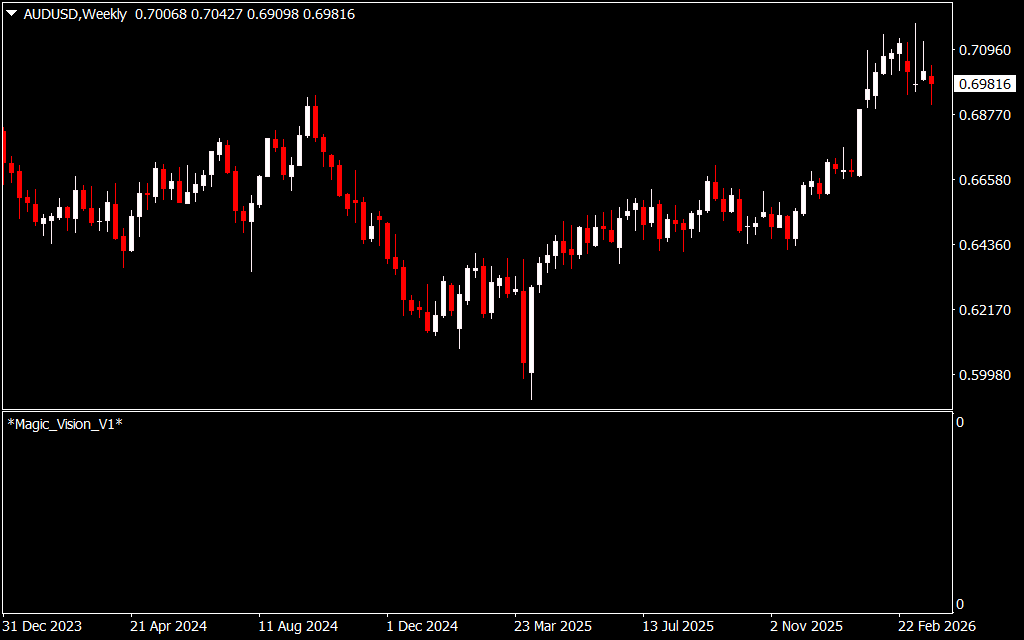Select the AUDUSD,Weekly chart title
The height and width of the screenshot is (640, 1024).
pyautogui.click(x=75, y=14)
